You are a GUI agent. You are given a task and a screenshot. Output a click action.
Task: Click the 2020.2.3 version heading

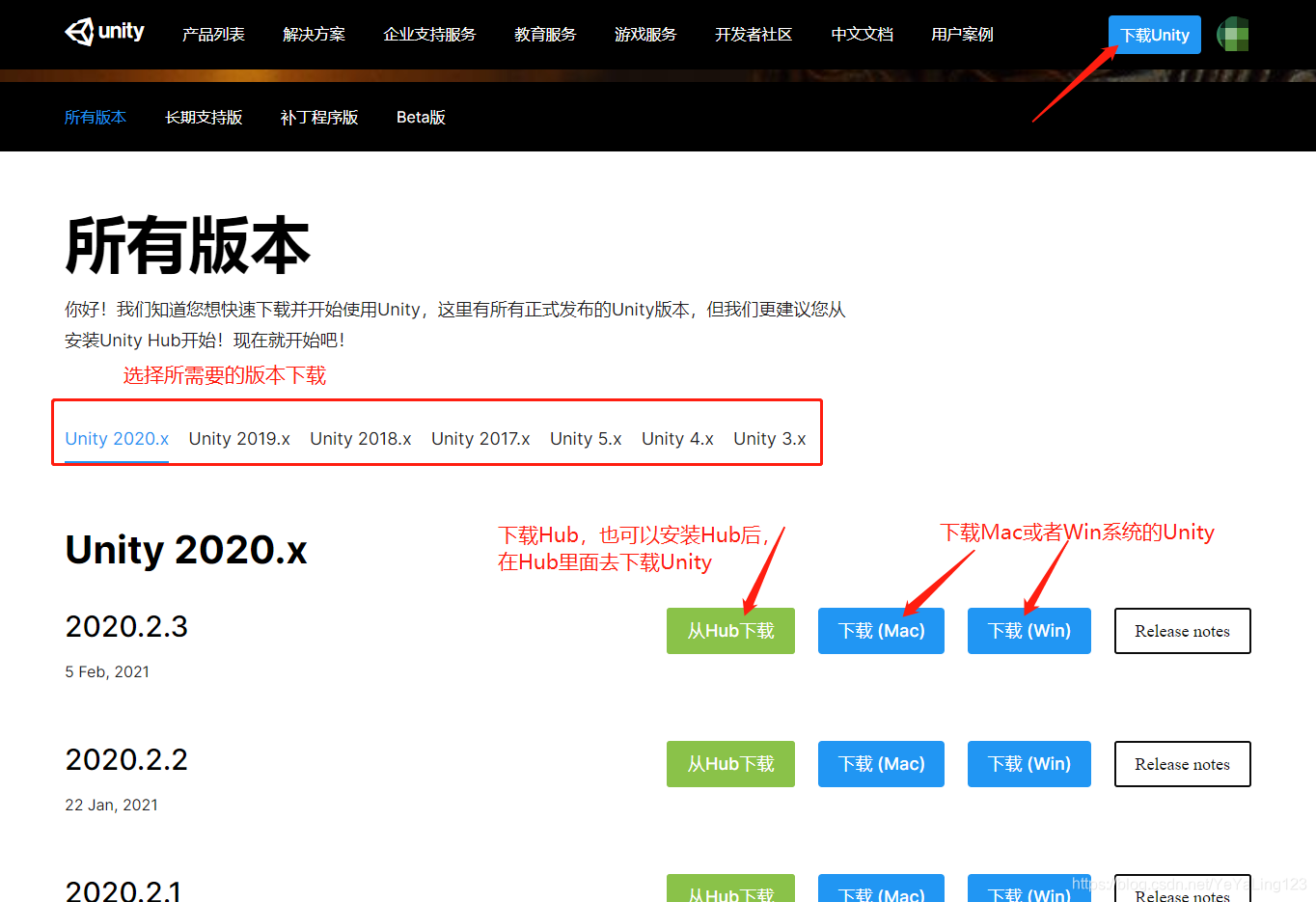(x=126, y=627)
